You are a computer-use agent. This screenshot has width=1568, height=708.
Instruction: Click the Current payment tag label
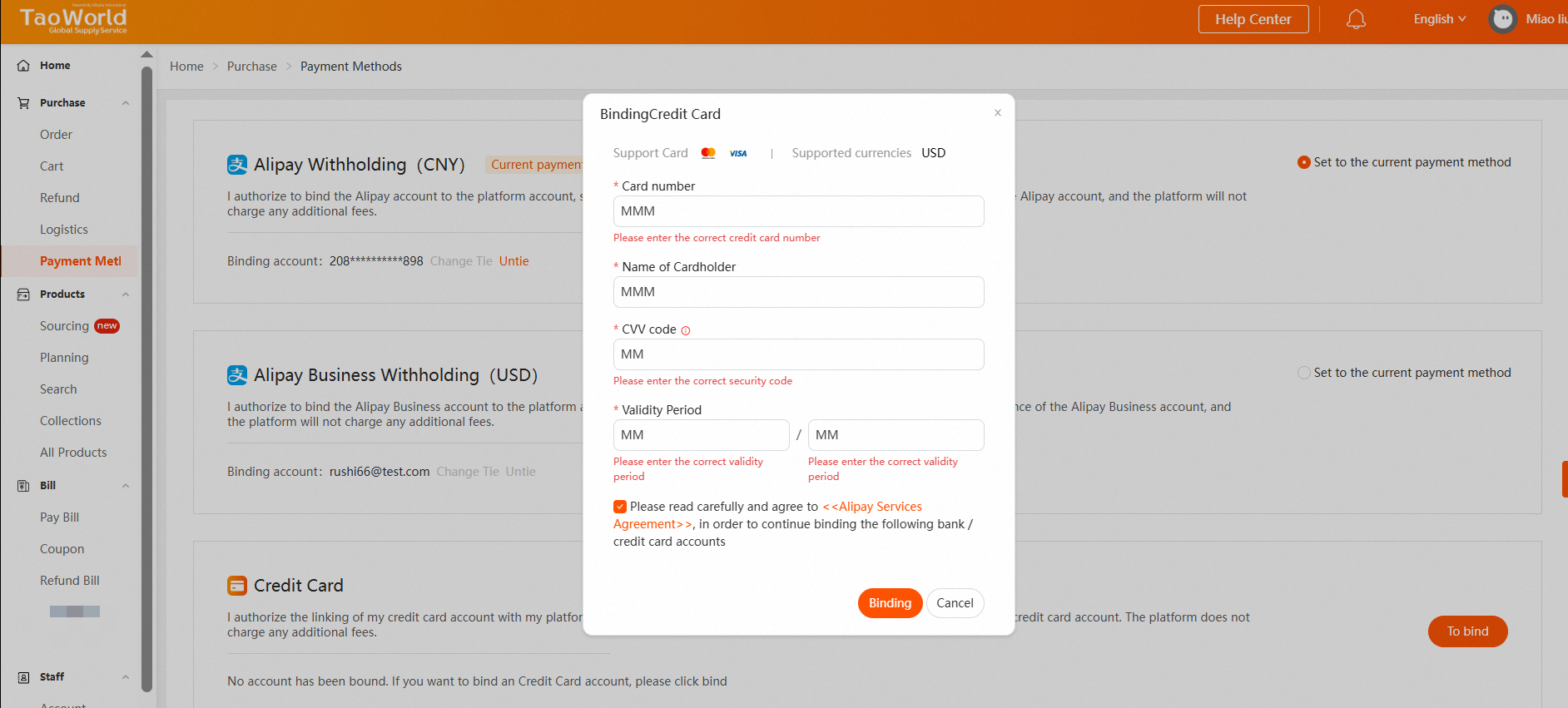click(x=536, y=165)
